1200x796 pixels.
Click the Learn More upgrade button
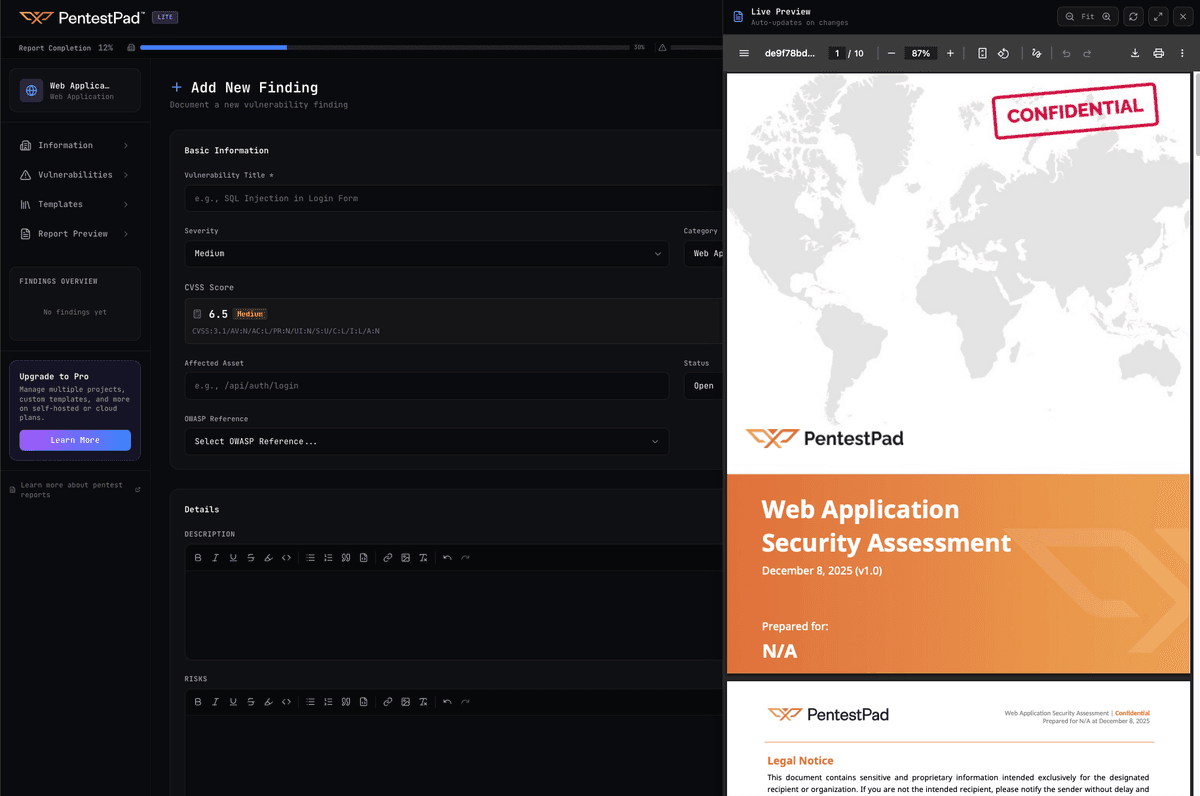75,440
